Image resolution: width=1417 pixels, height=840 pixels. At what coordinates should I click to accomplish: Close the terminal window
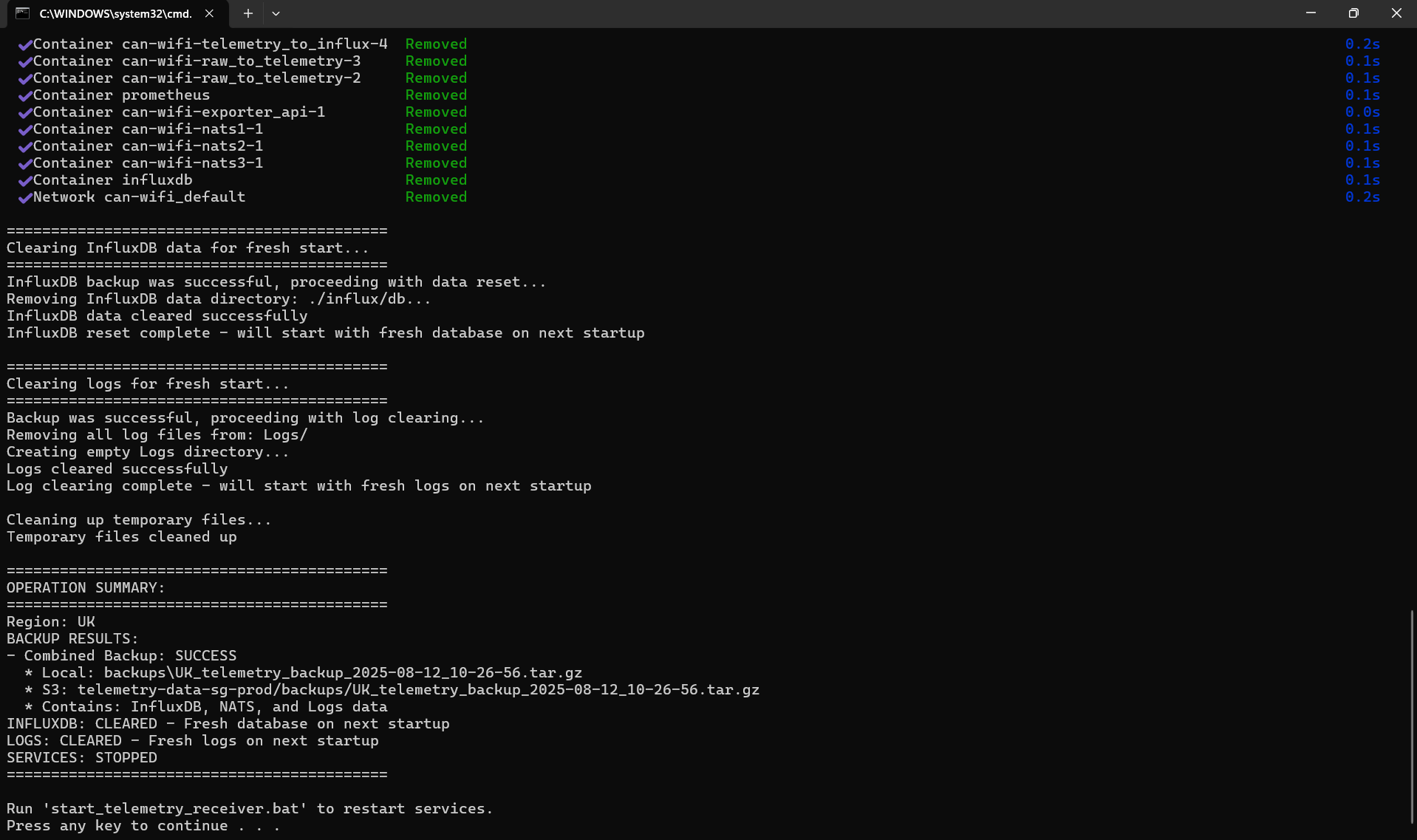point(1396,13)
